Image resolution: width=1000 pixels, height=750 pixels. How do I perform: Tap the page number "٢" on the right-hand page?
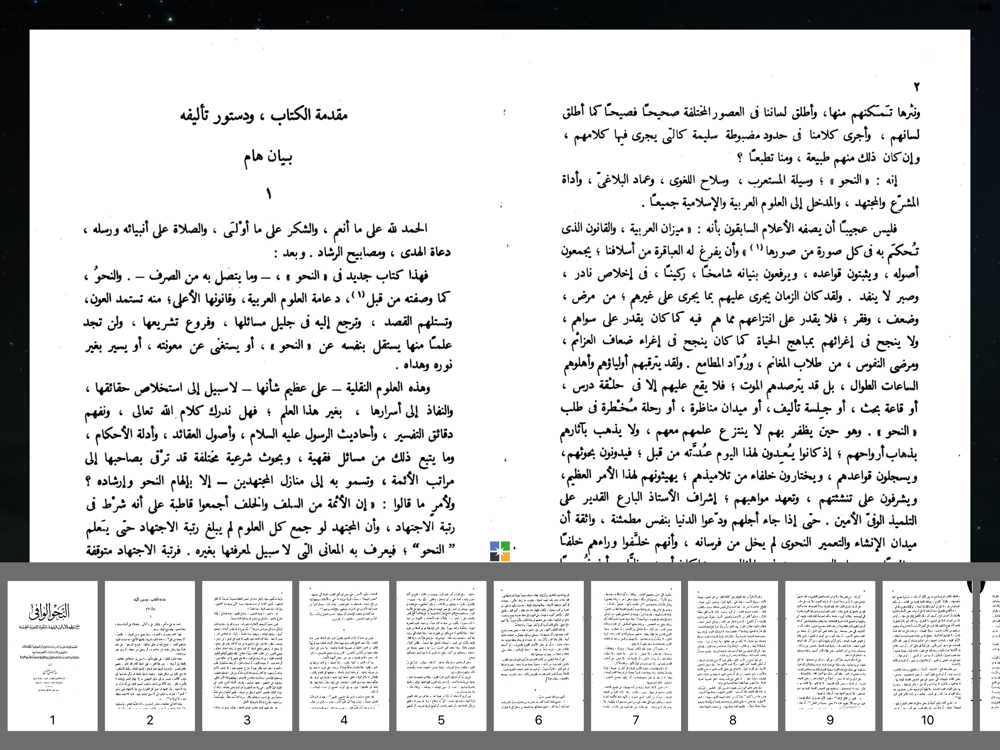(x=917, y=87)
